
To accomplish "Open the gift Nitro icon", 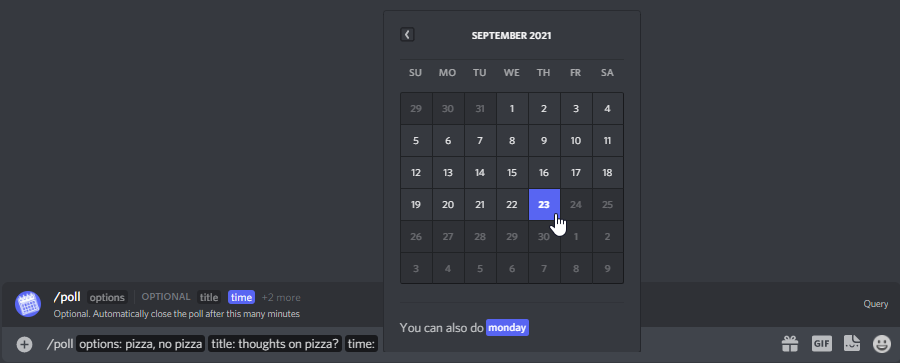I will click(x=790, y=343).
